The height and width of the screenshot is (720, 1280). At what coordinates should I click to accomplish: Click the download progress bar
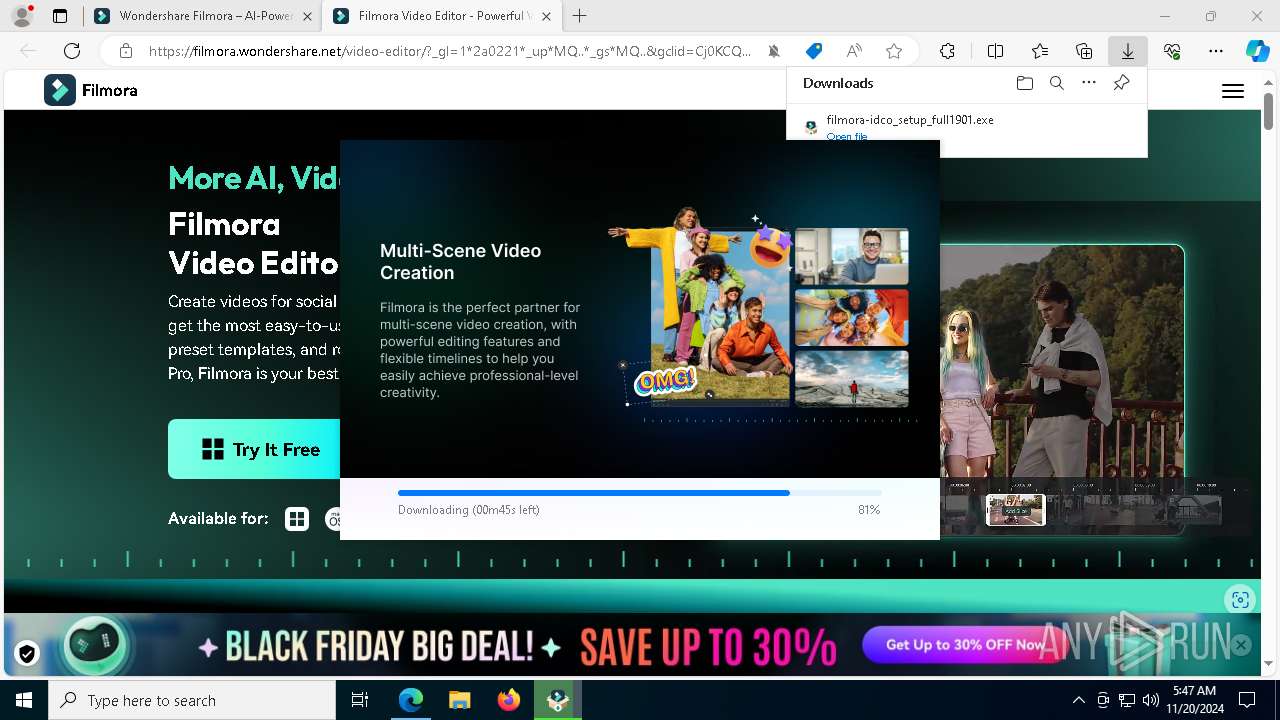[640, 493]
